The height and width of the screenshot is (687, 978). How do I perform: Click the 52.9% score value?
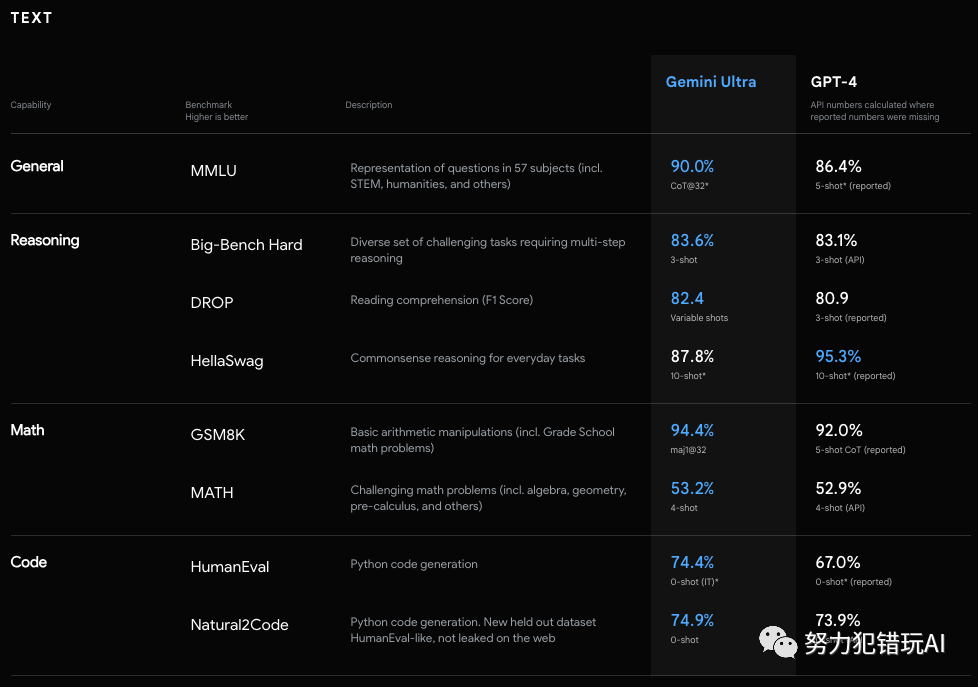coord(838,489)
